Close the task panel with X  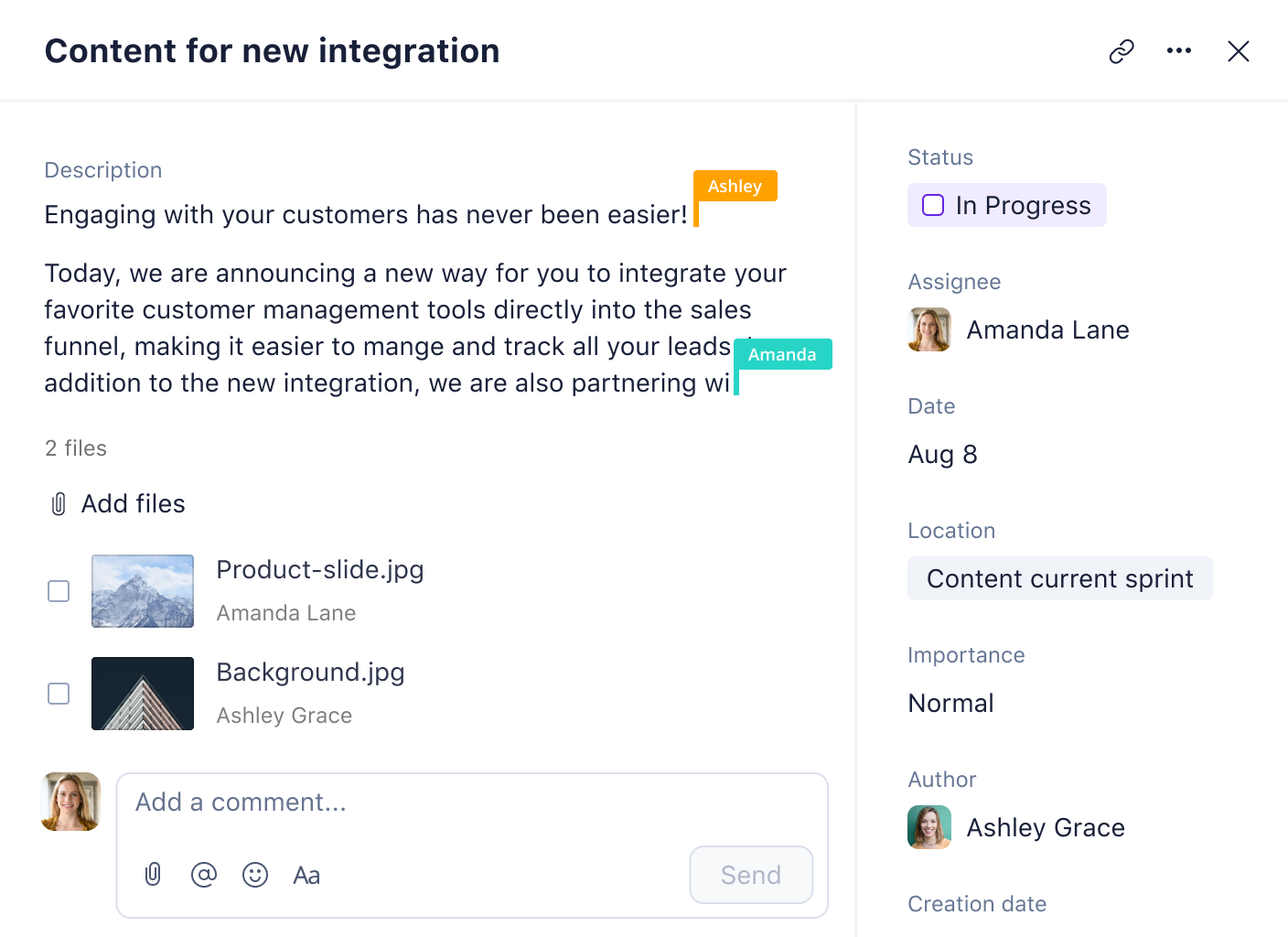(x=1239, y=51)
